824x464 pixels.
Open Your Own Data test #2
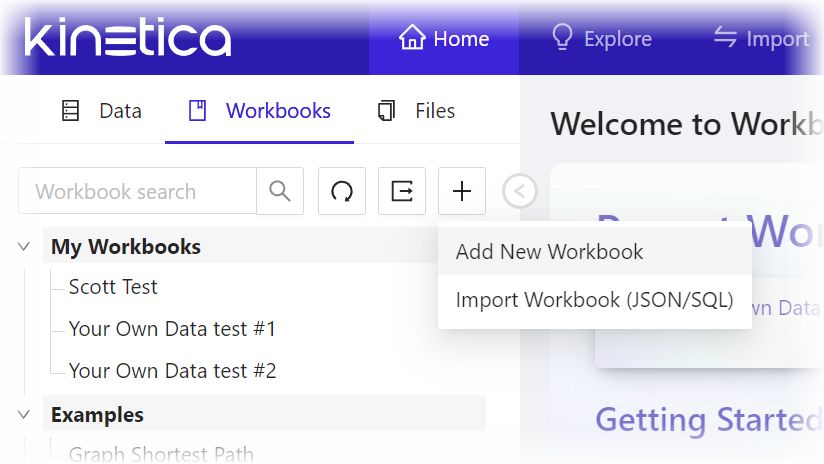point(172,371)
